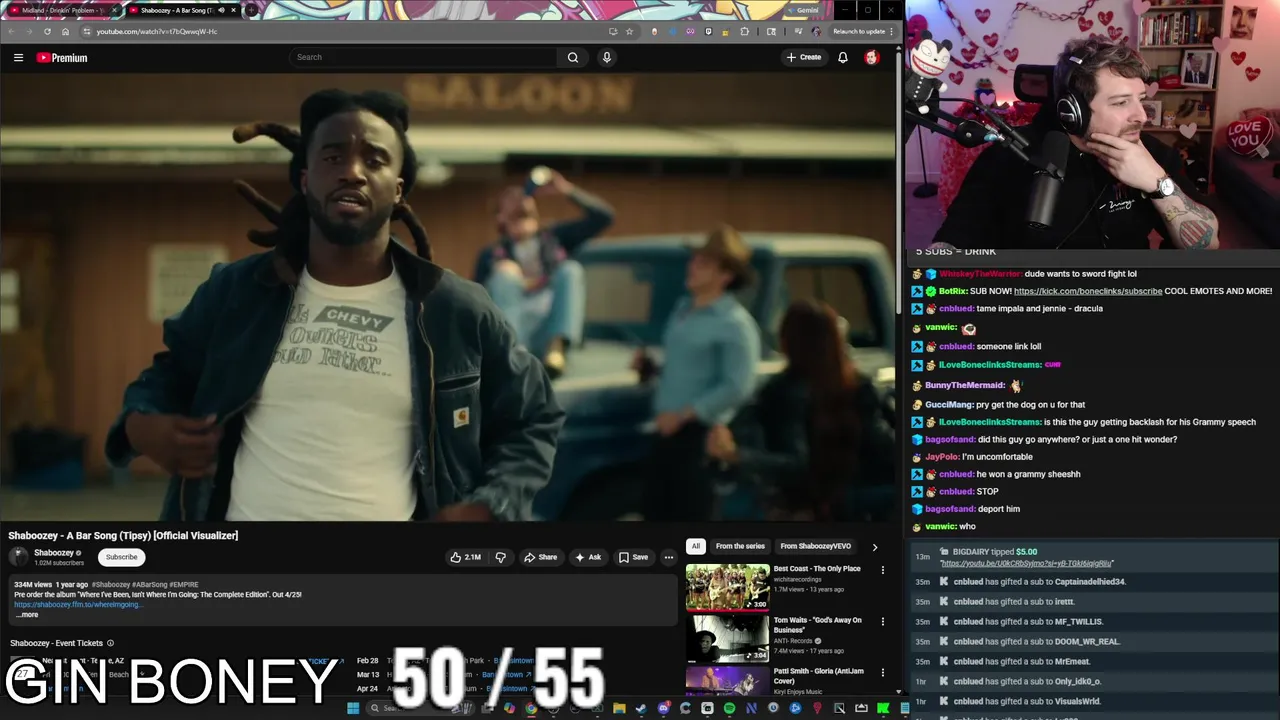Dislike the video with thumbs down
1280x720 pixels.
point(501,557)
